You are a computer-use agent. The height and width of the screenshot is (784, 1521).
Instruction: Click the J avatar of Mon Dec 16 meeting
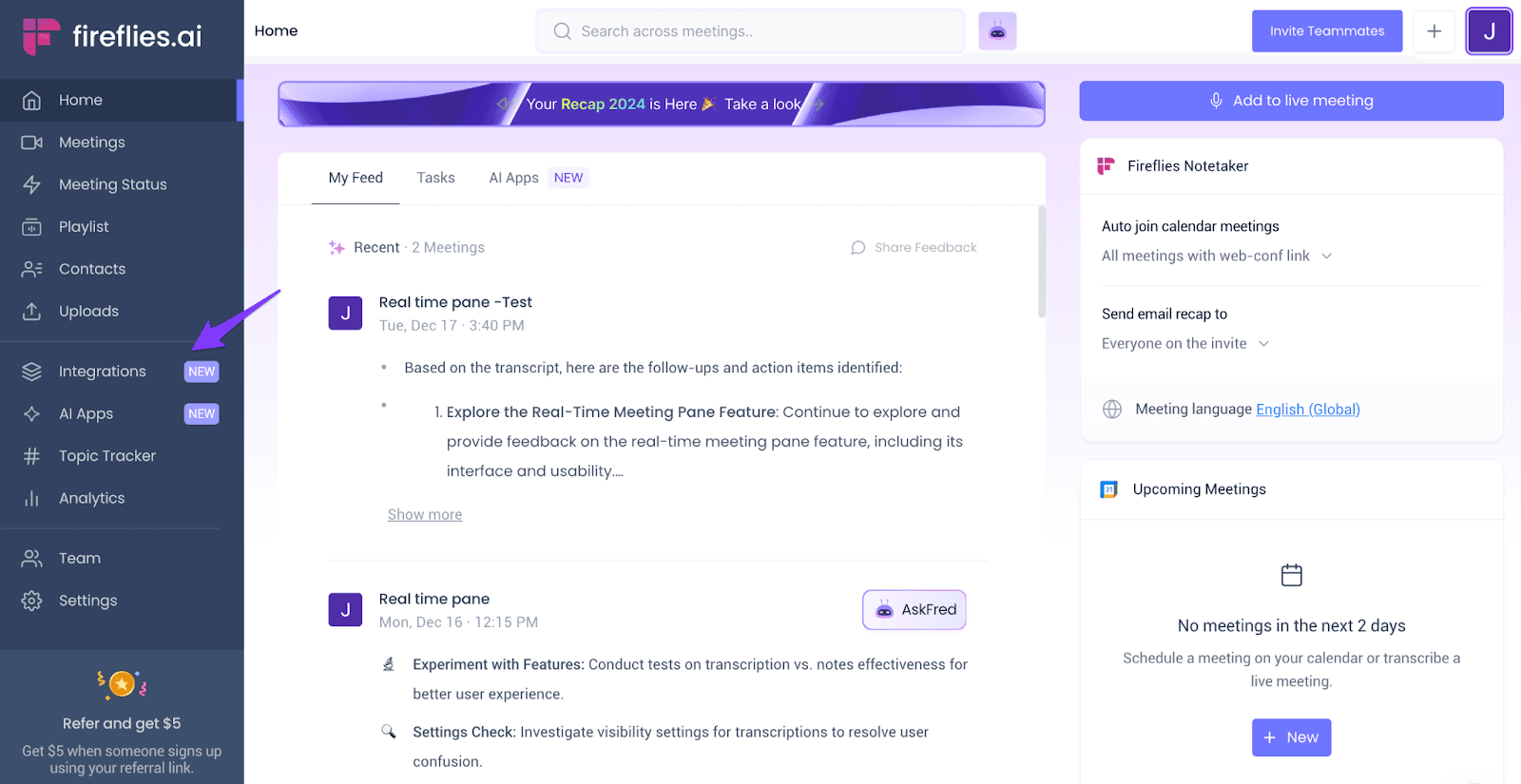pos(345,609)
